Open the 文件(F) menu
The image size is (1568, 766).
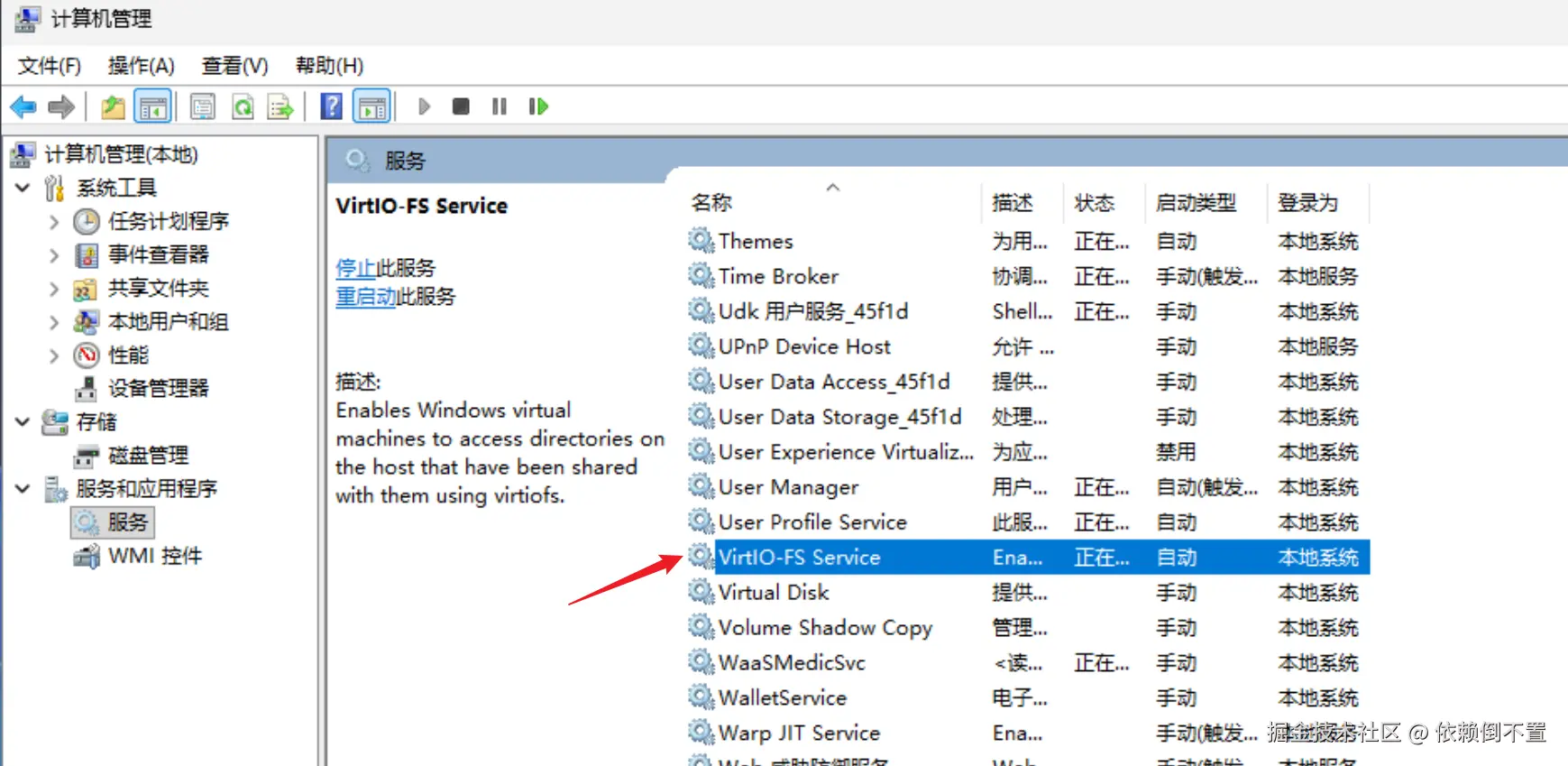[x=50, y=66]
